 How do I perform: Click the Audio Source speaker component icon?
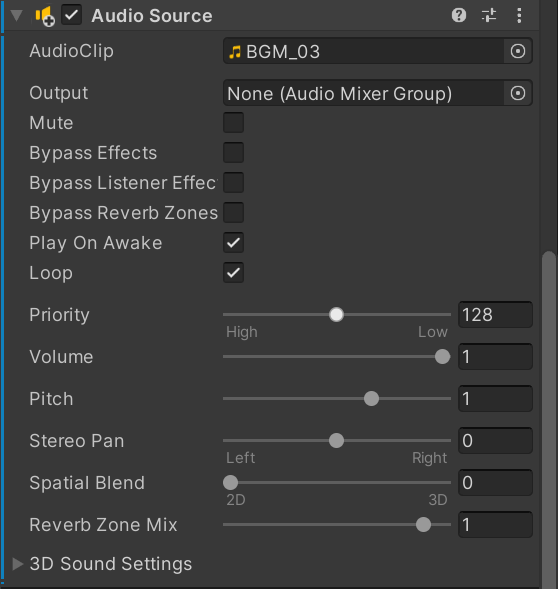pos(45,17)
